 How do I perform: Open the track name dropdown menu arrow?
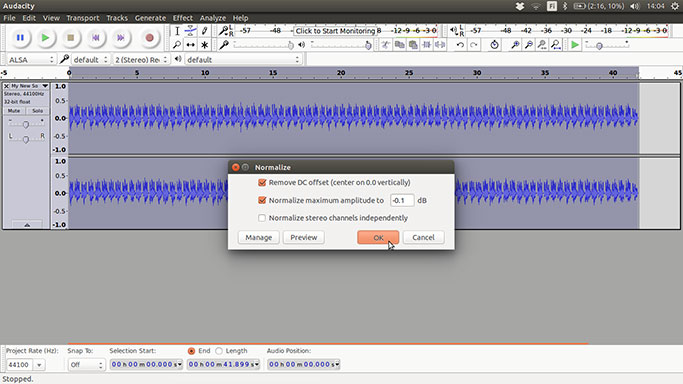tap(45, 86)
